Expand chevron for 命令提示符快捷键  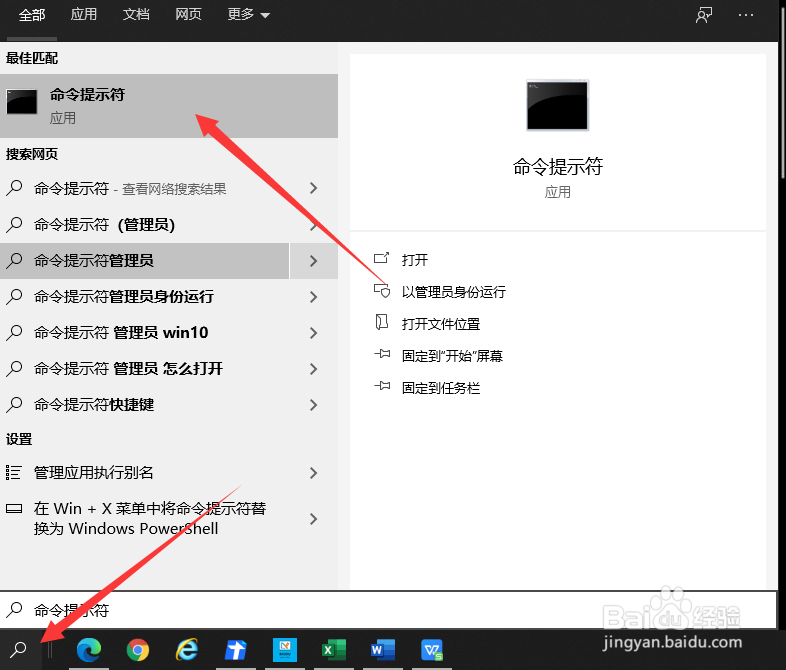314,405
